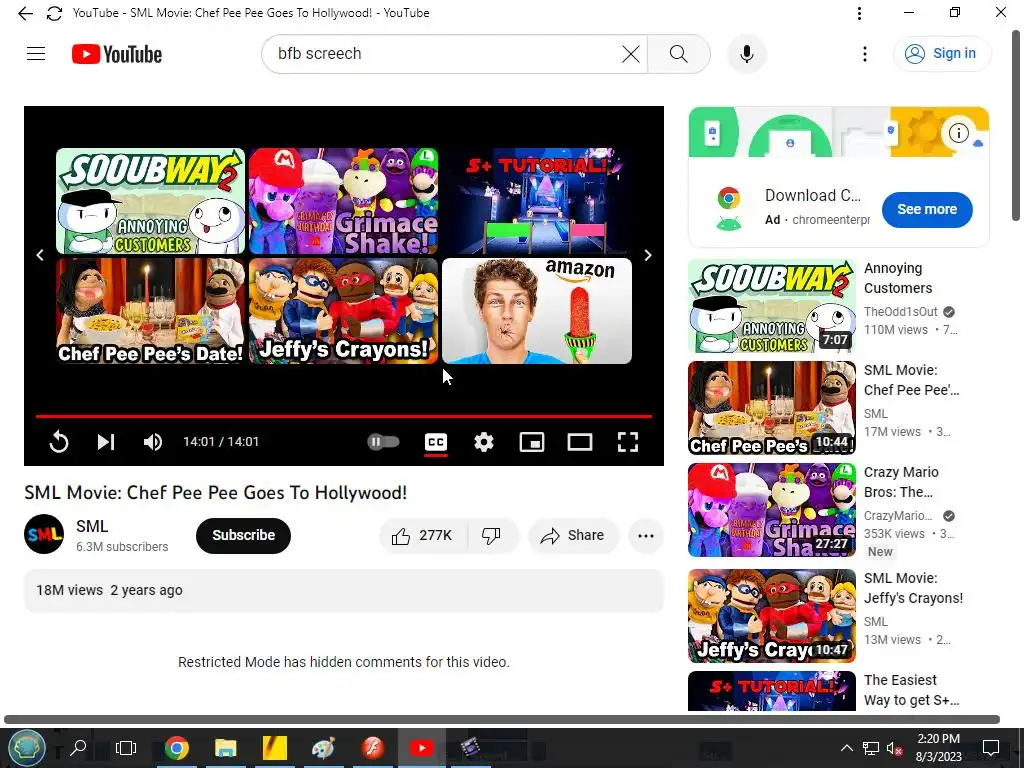Run the search with the magnifier button

click(x=679, y=54)
